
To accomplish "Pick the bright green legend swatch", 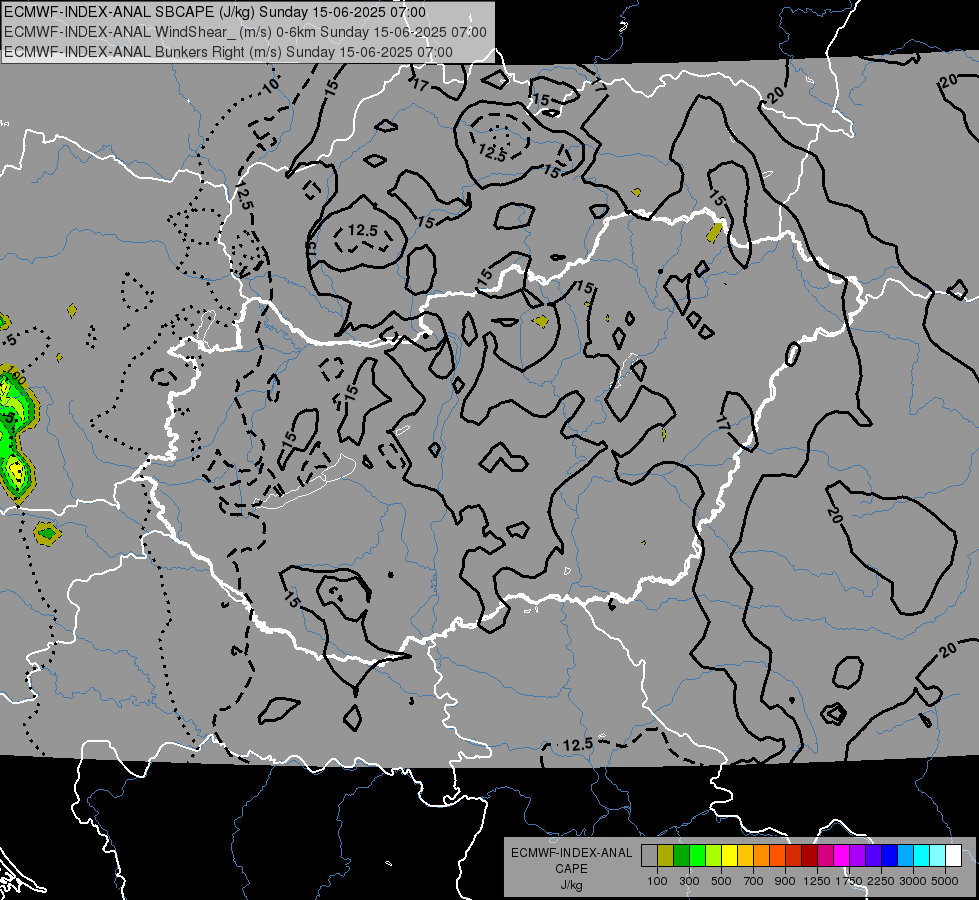I will click(697, 856).
